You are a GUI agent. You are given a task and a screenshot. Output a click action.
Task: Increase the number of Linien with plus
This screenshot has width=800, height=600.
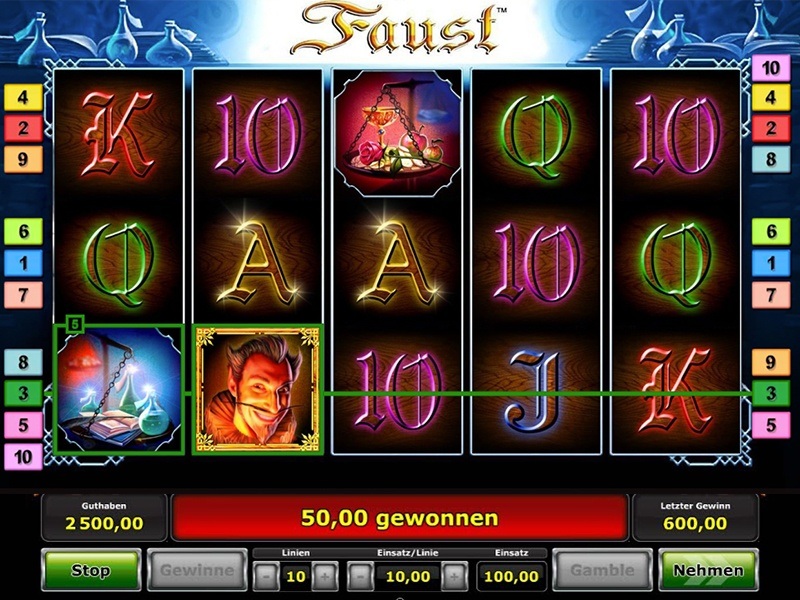point(325,577)
